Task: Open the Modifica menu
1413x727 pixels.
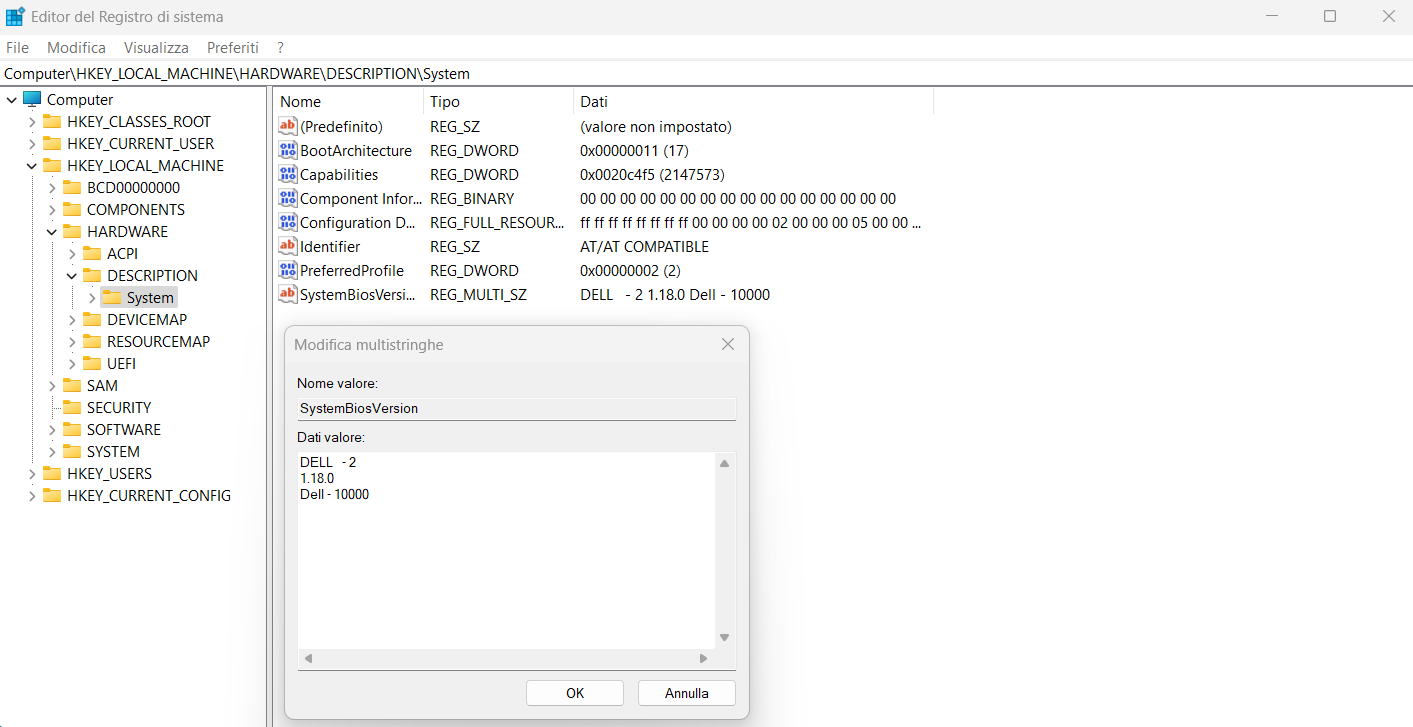Action: click(76, 48)
